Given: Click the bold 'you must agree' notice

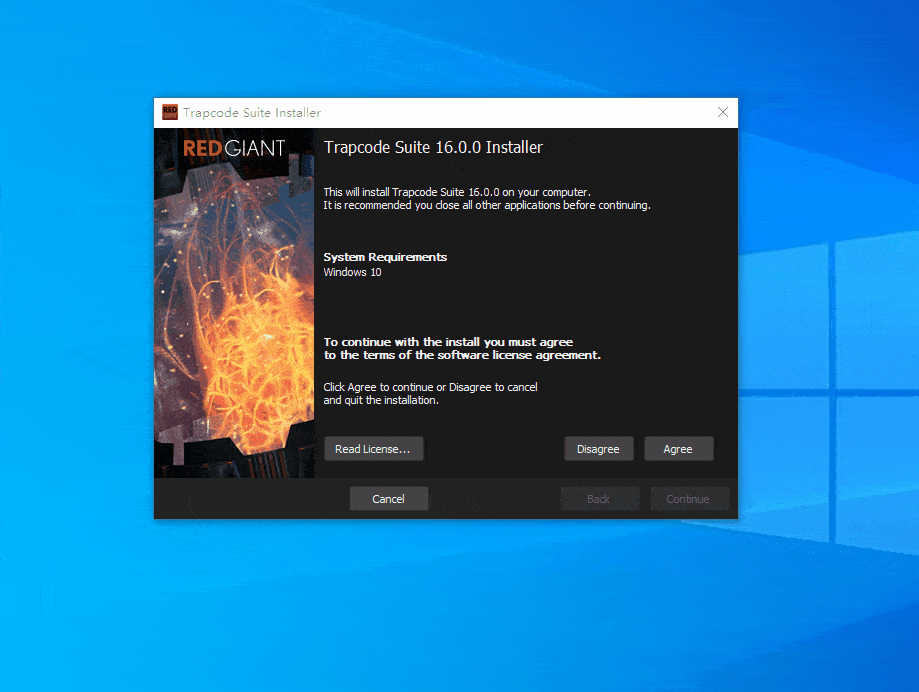Looking at the screenshot, I should pyautogui.click(x=461, y=348).
